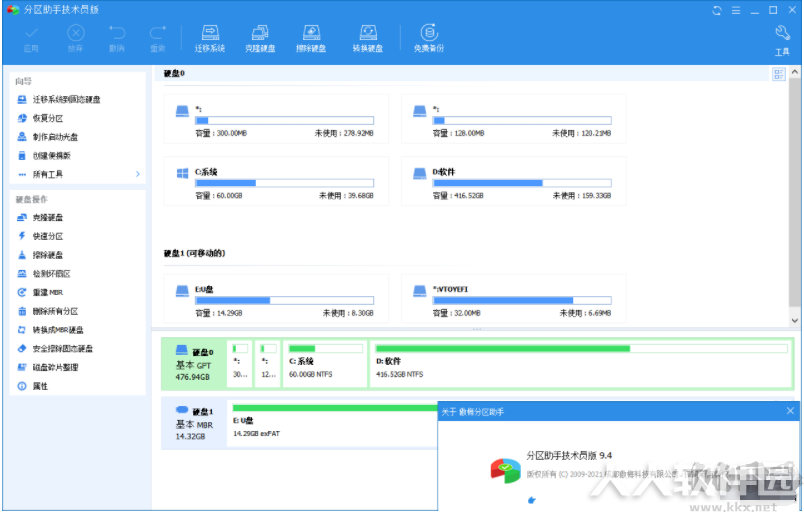Choose 创建便携版 in the wizard list
Viewport: 804px width, 514px height.
[x=44, y=156]
